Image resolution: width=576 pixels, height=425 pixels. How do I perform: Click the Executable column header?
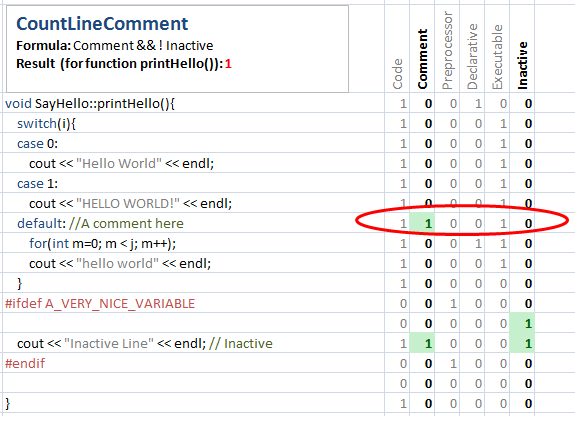click(497, 57)
